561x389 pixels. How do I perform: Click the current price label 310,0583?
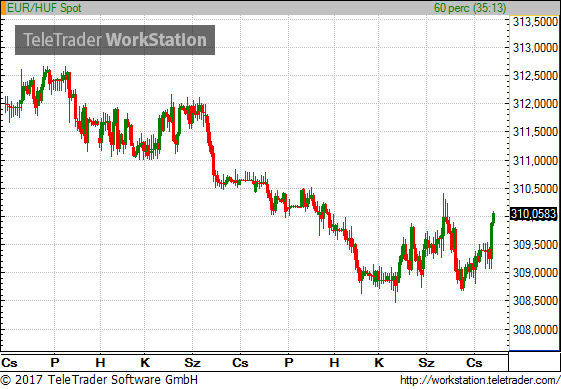(x=533, y=214)
